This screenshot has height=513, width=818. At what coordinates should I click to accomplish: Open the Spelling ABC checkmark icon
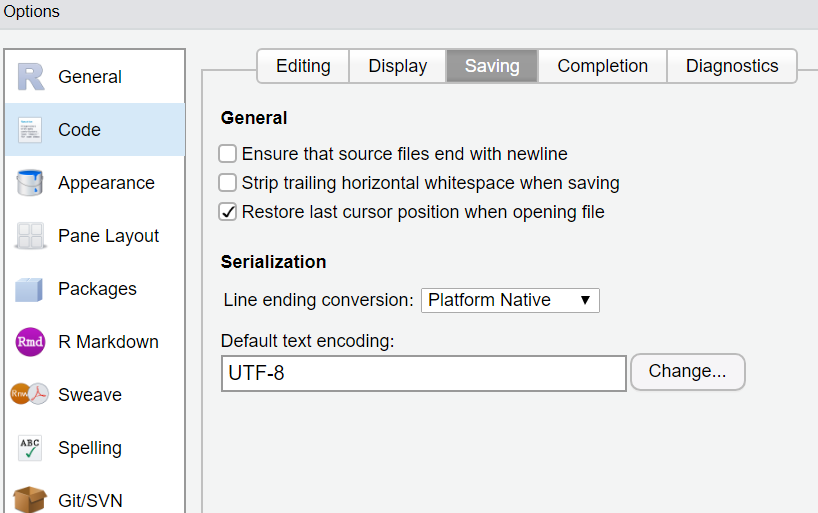click(x=30, y=448)
